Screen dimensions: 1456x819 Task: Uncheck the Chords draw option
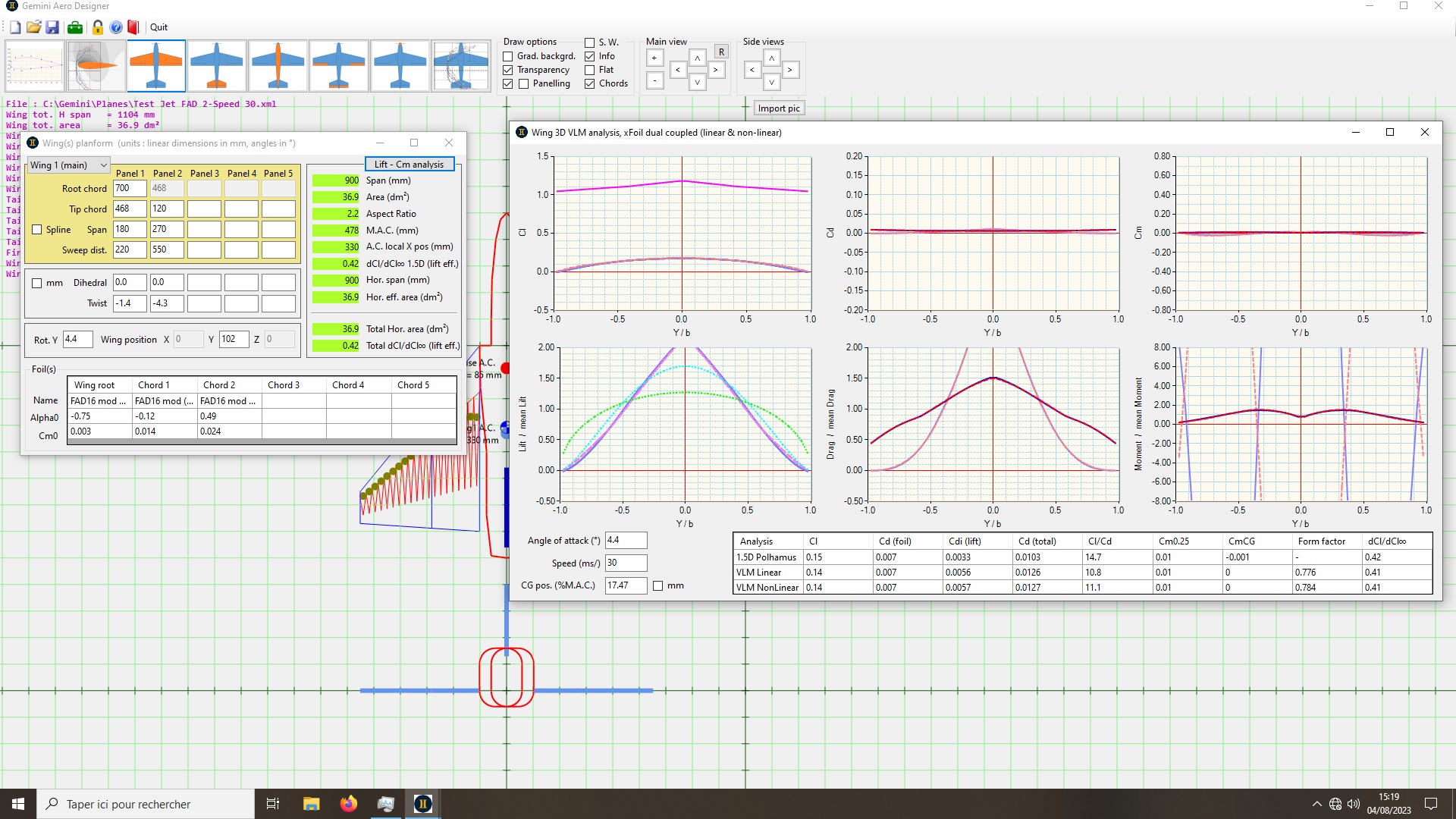(589, 83)
